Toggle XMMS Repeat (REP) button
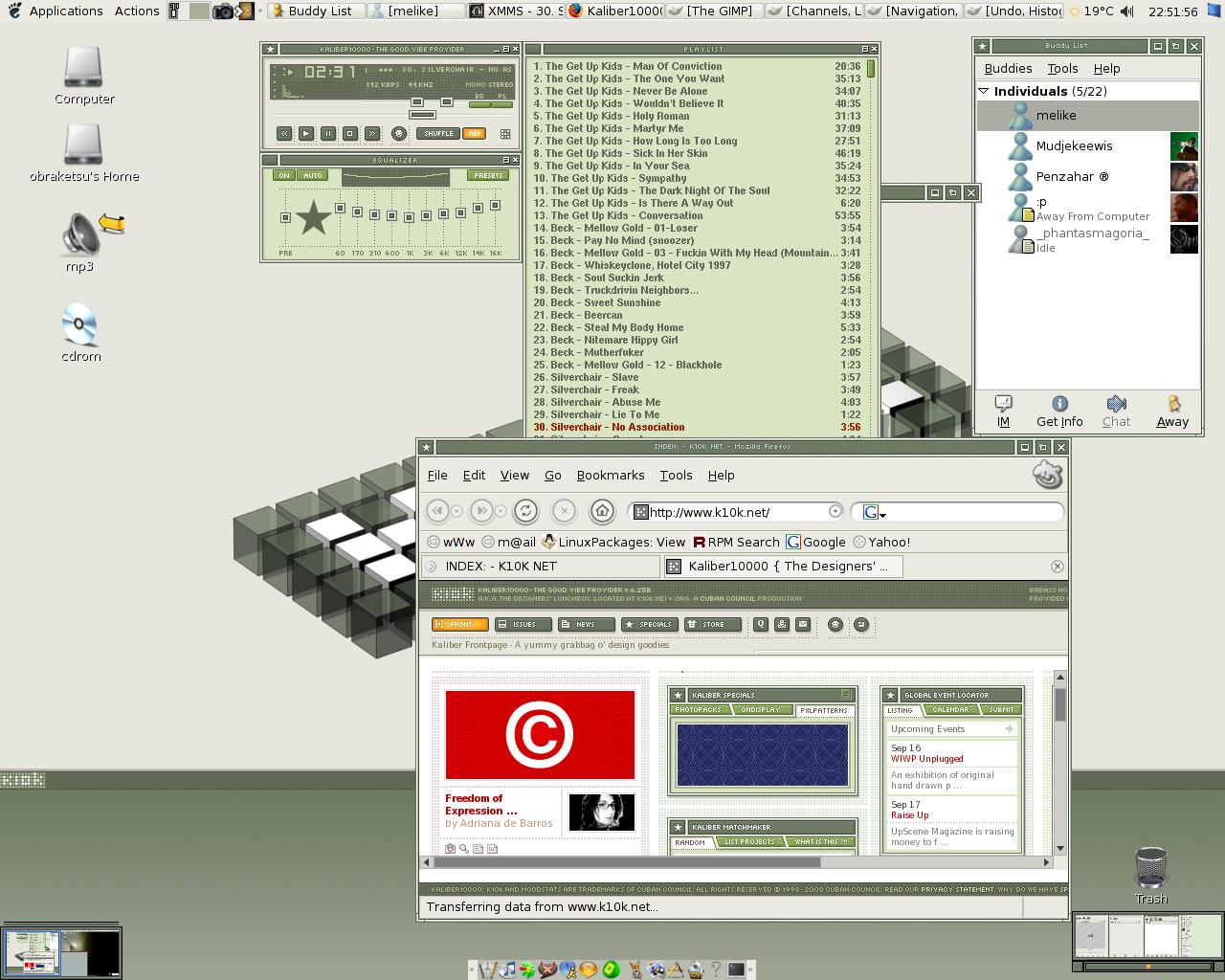This screenshot has height=980, width=1225. [x=475, y=134]
